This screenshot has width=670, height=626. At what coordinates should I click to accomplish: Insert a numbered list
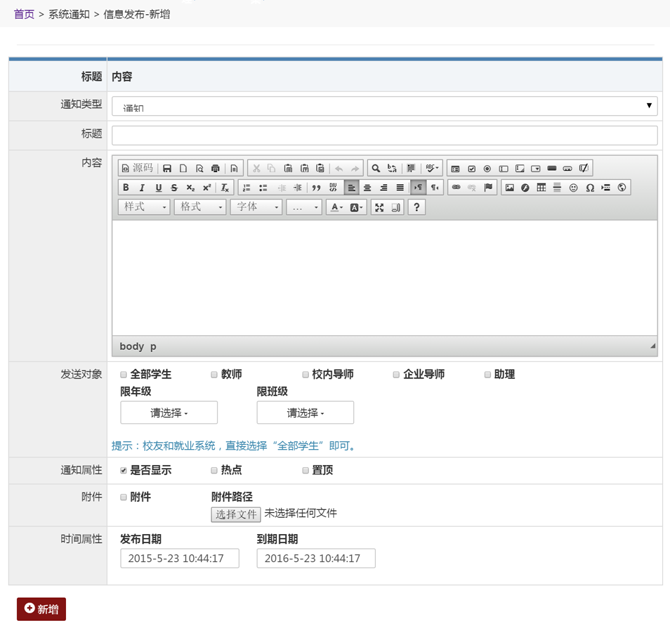click(x=247, y=188)
